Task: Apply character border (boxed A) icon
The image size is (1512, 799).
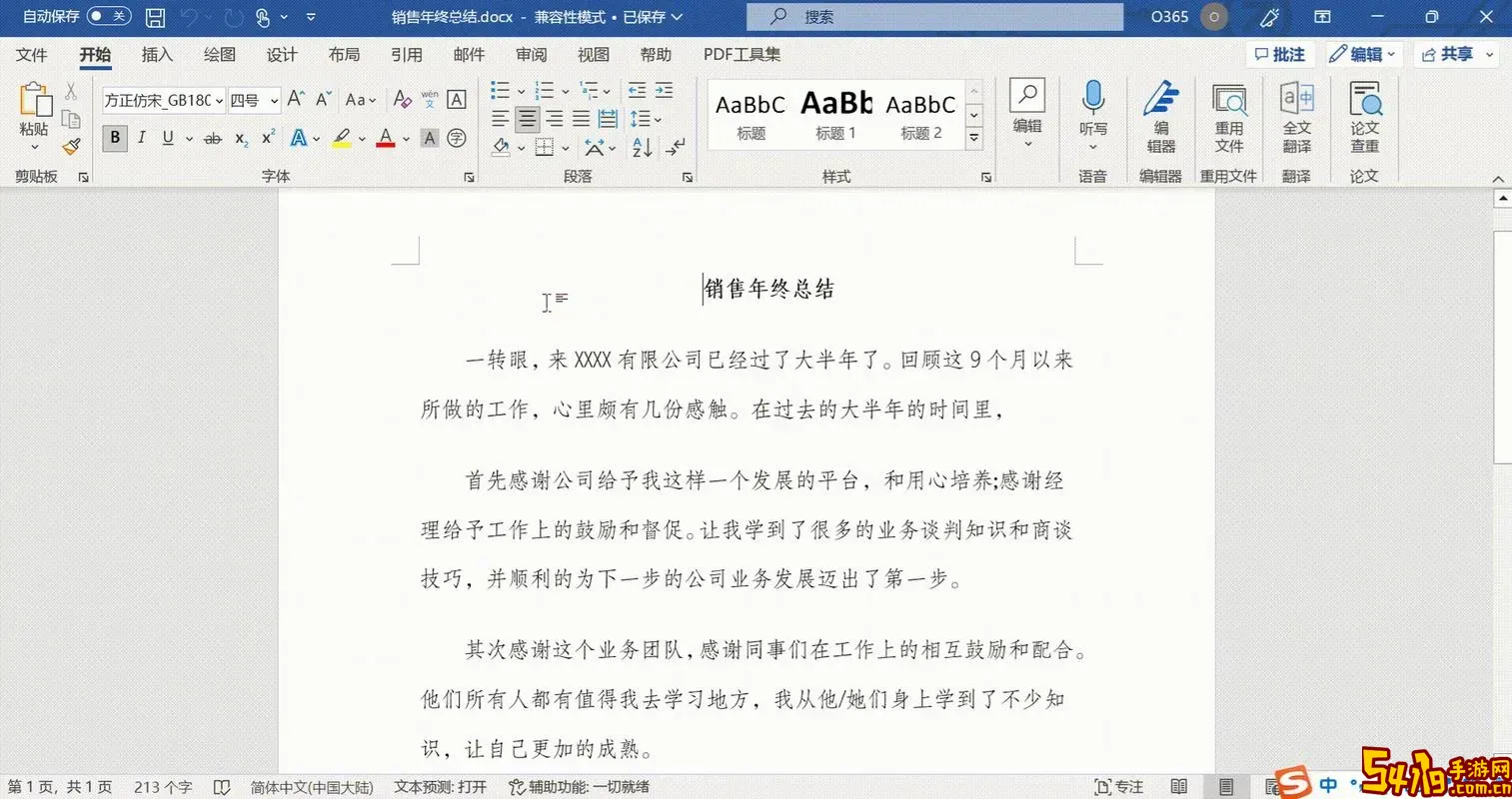Action: click(x=457, y=99)
